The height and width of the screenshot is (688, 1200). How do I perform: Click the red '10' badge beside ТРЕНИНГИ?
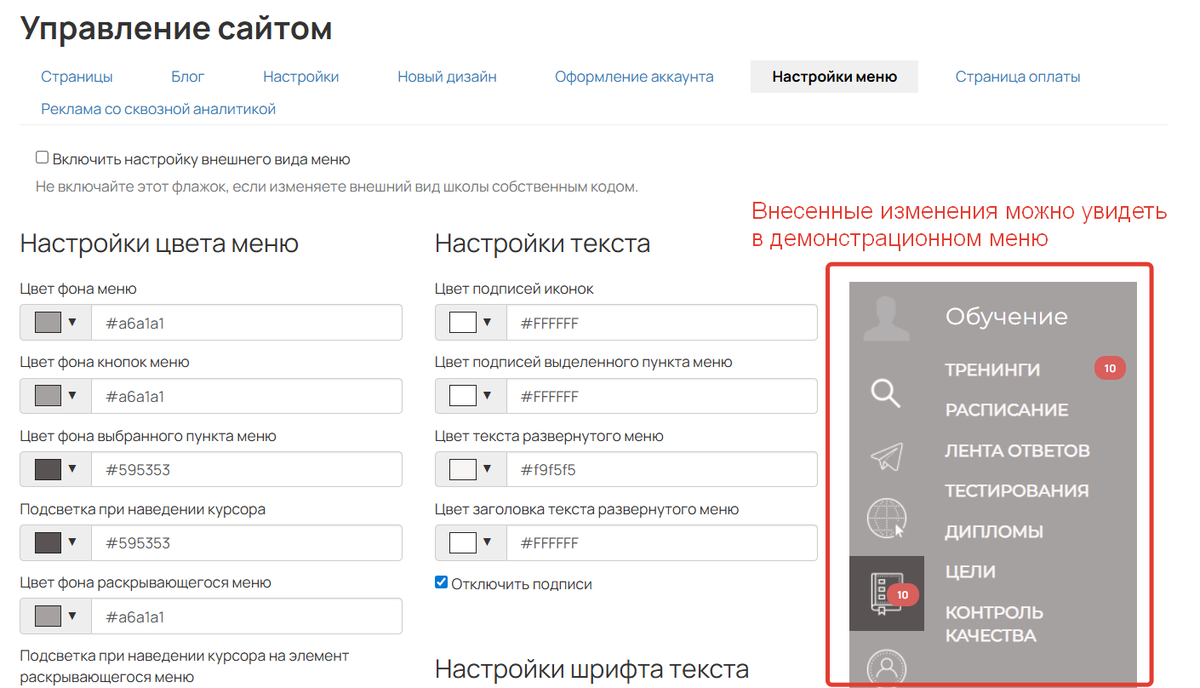1110,369
